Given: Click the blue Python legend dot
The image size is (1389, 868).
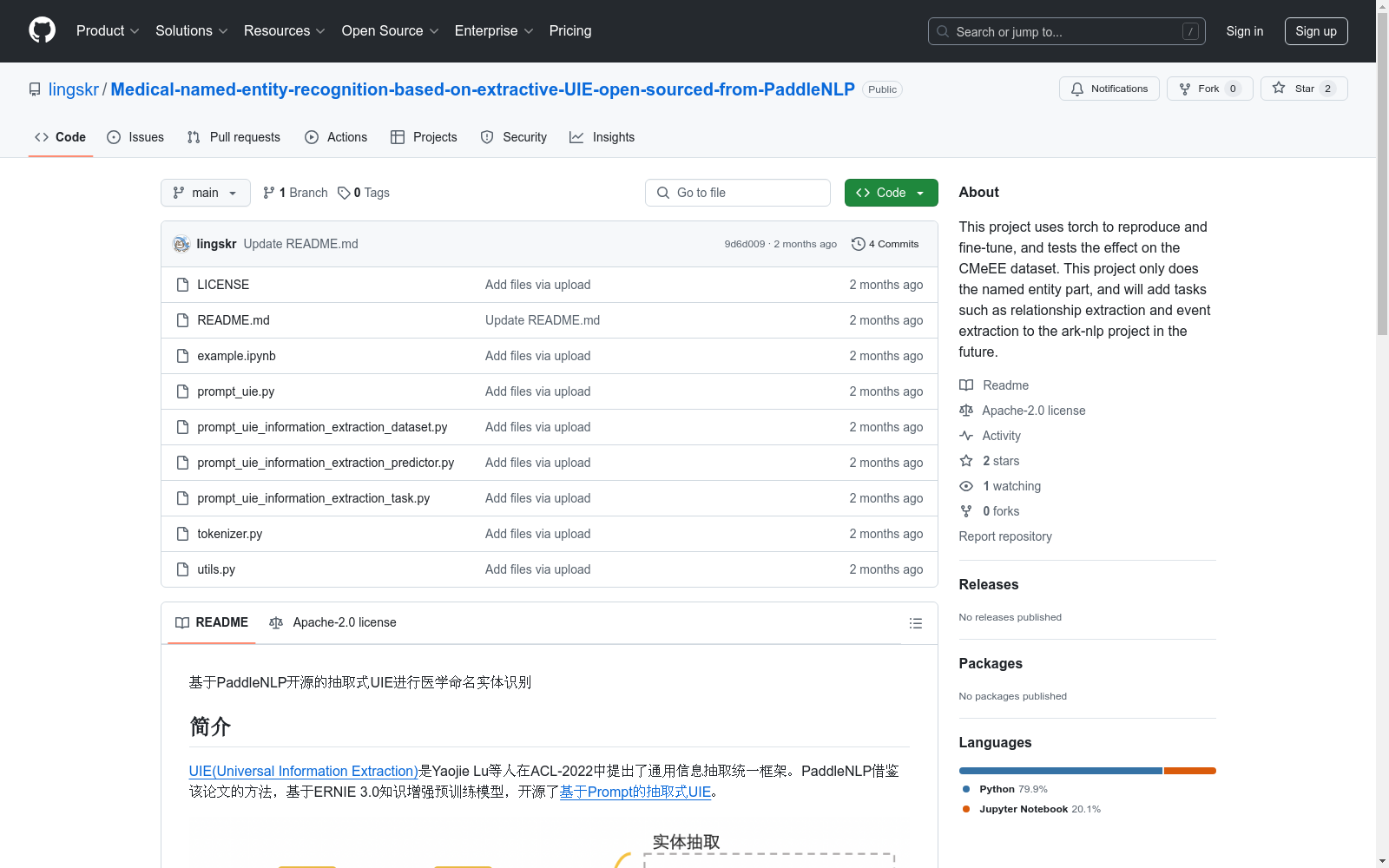Looking at the screenshot, I should click(x=966, y=789).
